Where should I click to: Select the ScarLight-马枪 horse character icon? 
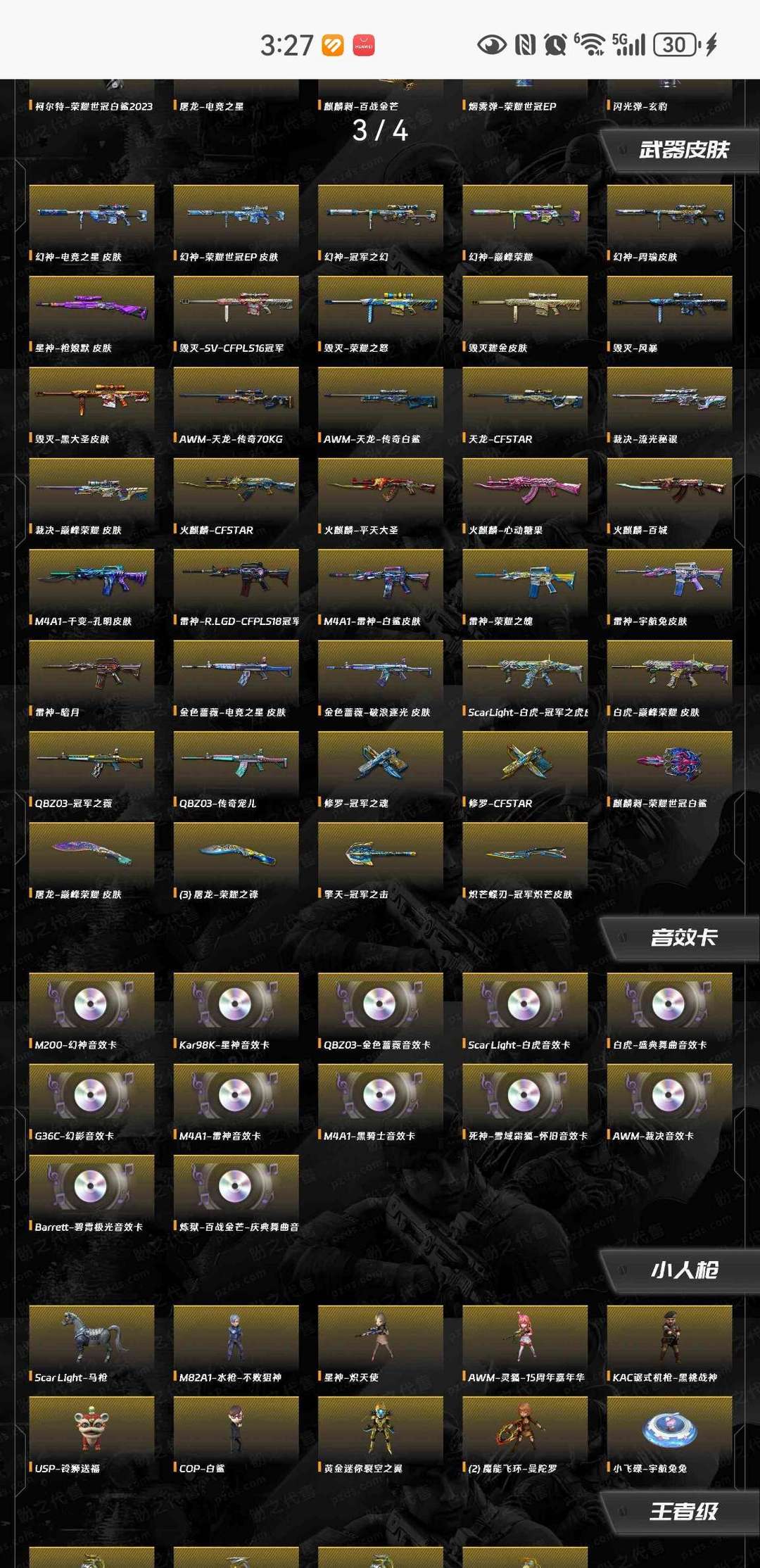point(91,1335)
